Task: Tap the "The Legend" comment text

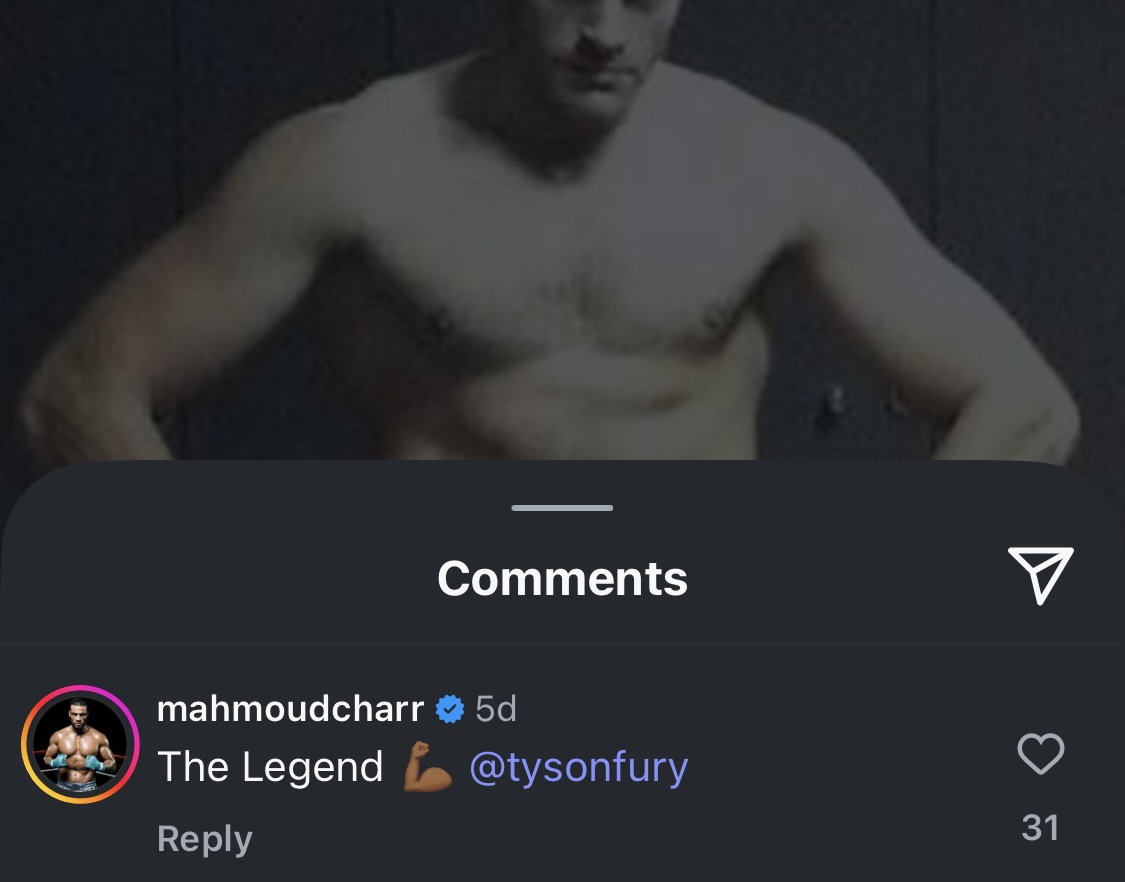Action: tap(270, 767)
